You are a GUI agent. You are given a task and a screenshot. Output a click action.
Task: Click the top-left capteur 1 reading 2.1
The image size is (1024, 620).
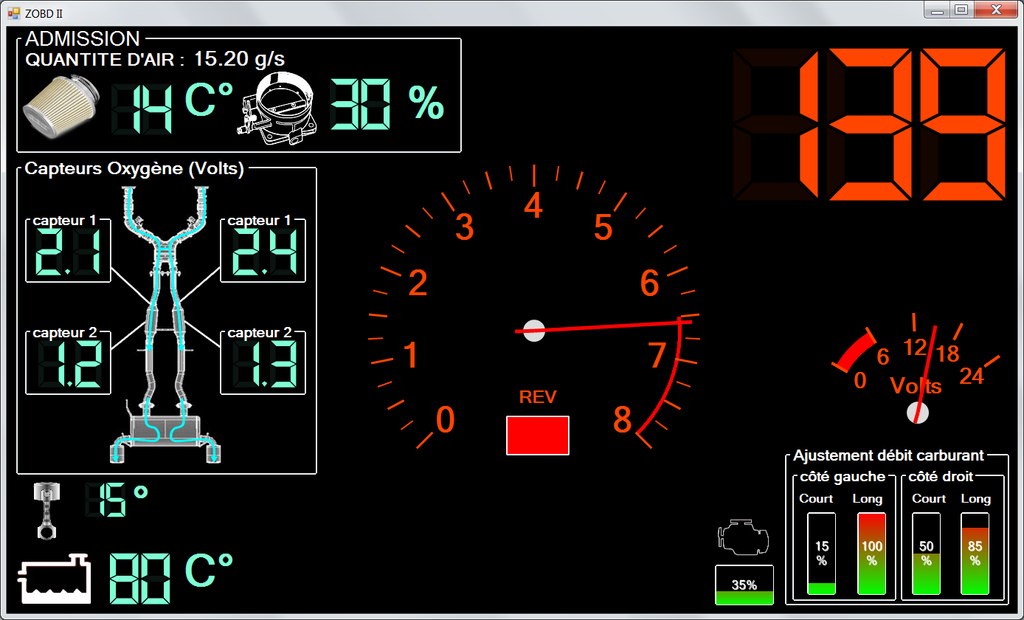(68, 255)
